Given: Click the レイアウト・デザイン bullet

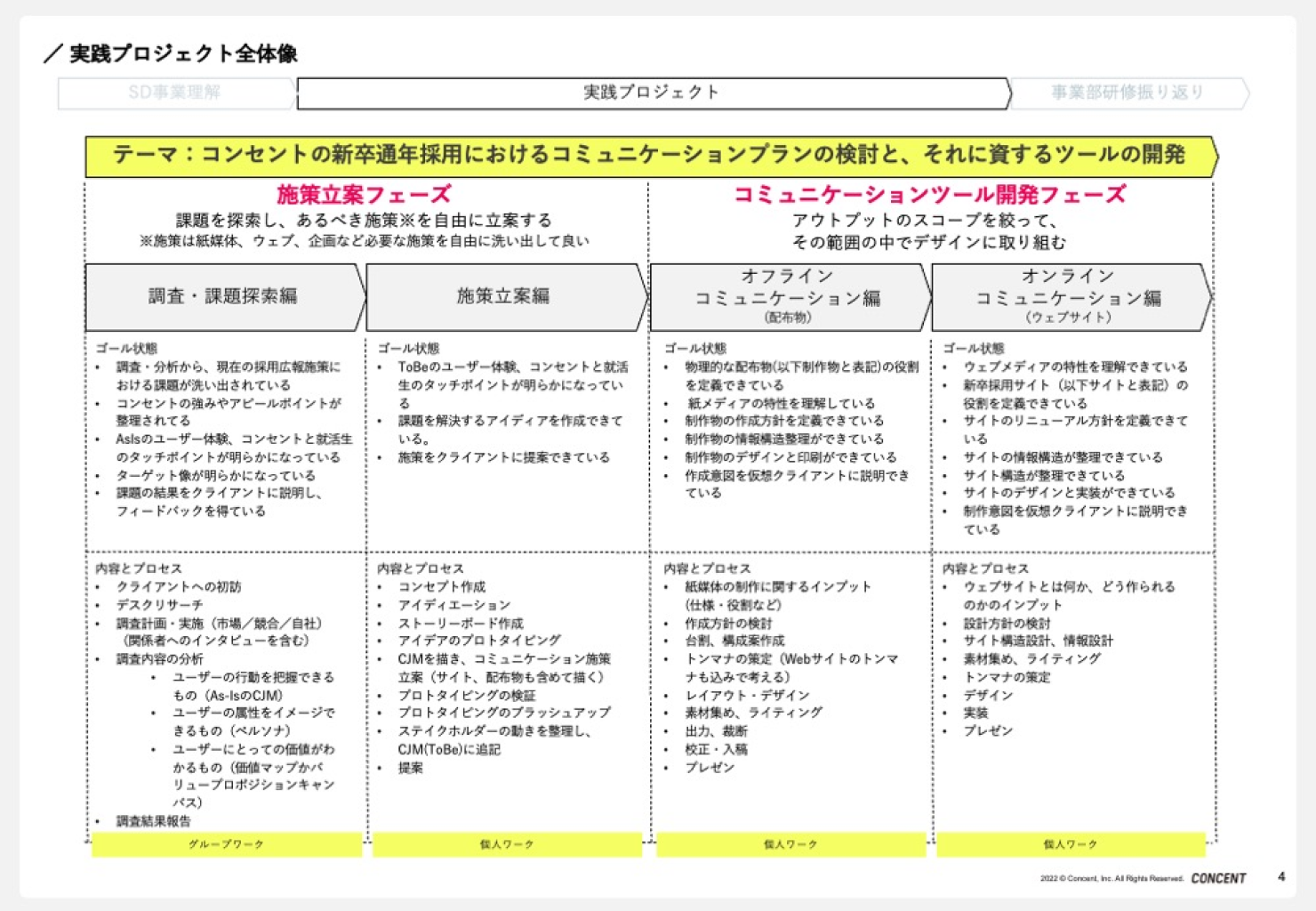Looking at the screenshot, I should (x=747, y=695).
